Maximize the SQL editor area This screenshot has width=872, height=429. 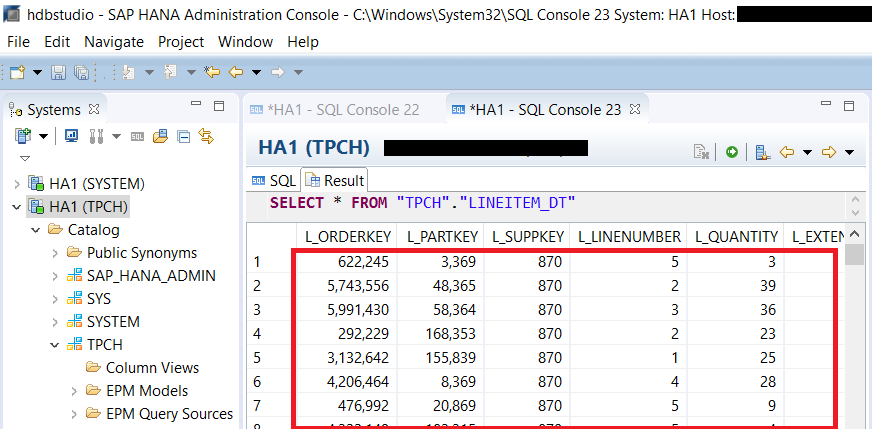coord(849,106)
